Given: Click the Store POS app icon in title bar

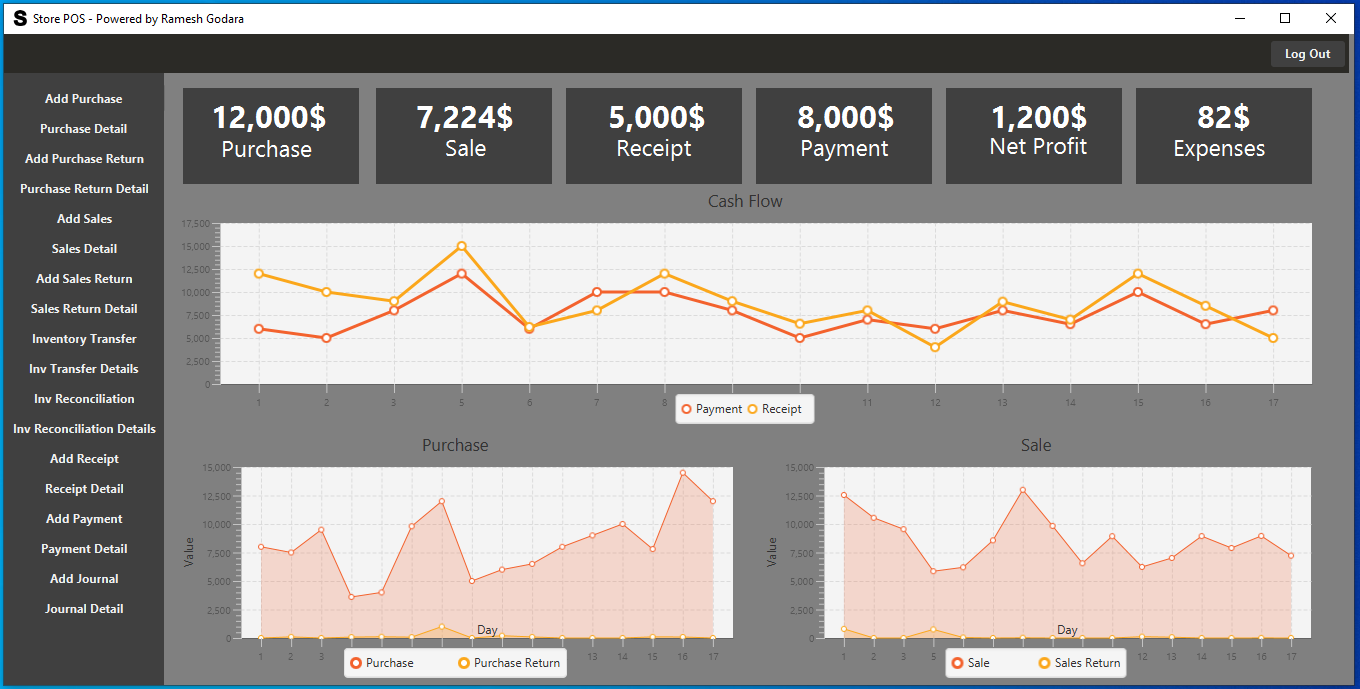Looking at the screenshot, I should coord(20,18).
